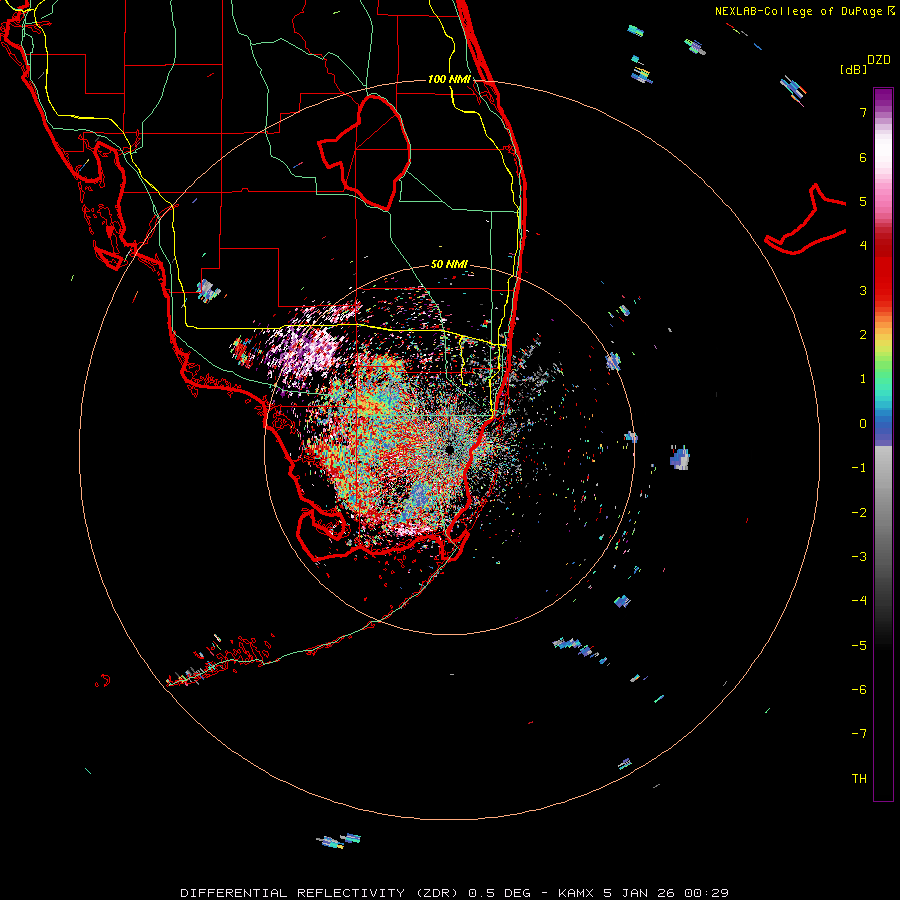This screenshot has height=900, width=900.
Task: Click the 2 value on the dB scale
Action: point(863,335)
